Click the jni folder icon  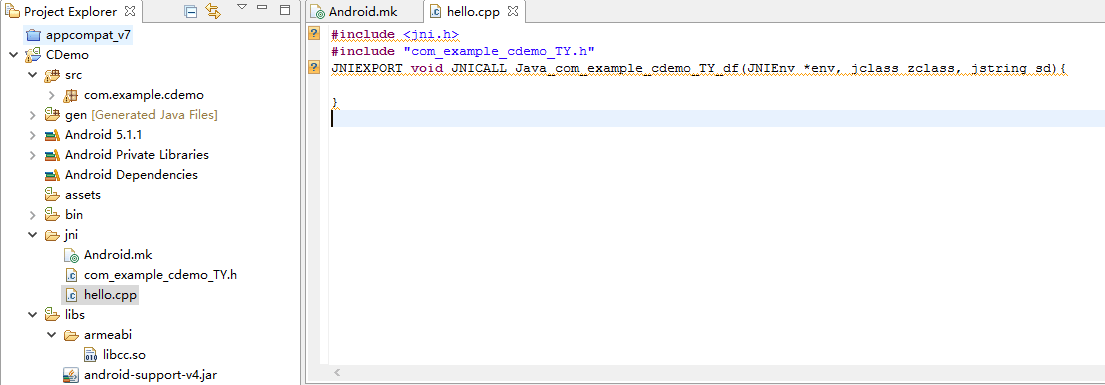point(52,234)
